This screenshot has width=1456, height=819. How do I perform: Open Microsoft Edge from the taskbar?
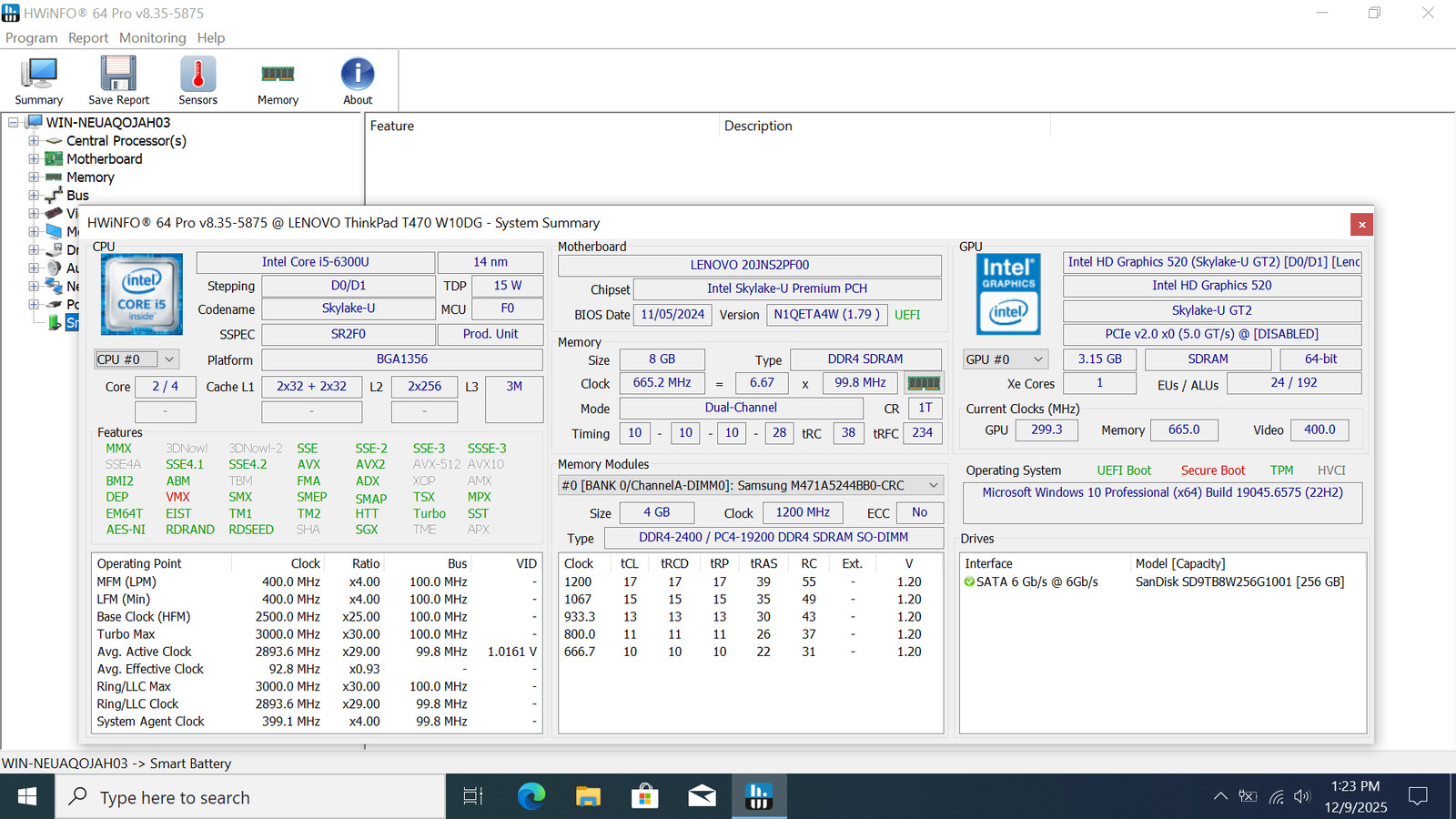tap(531, 797)
